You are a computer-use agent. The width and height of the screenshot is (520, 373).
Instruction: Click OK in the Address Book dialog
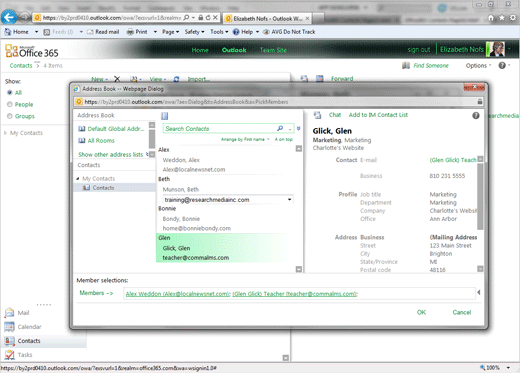tap(421, 312)
